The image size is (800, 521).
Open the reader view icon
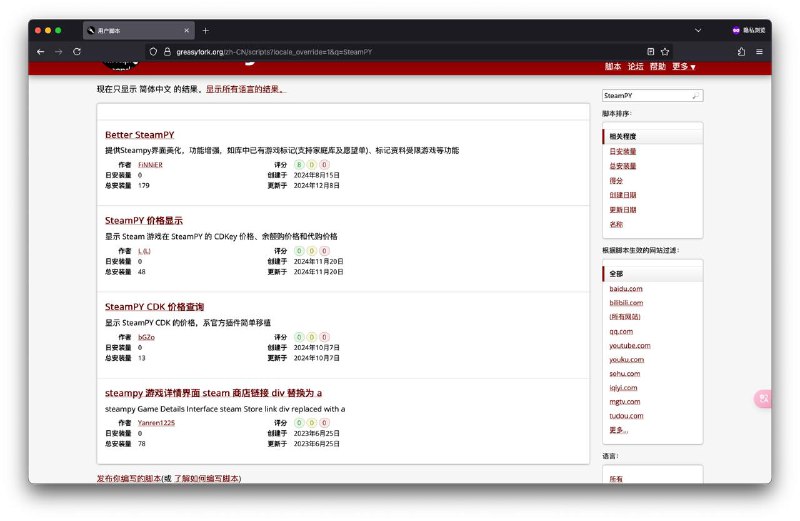point(651,51)
